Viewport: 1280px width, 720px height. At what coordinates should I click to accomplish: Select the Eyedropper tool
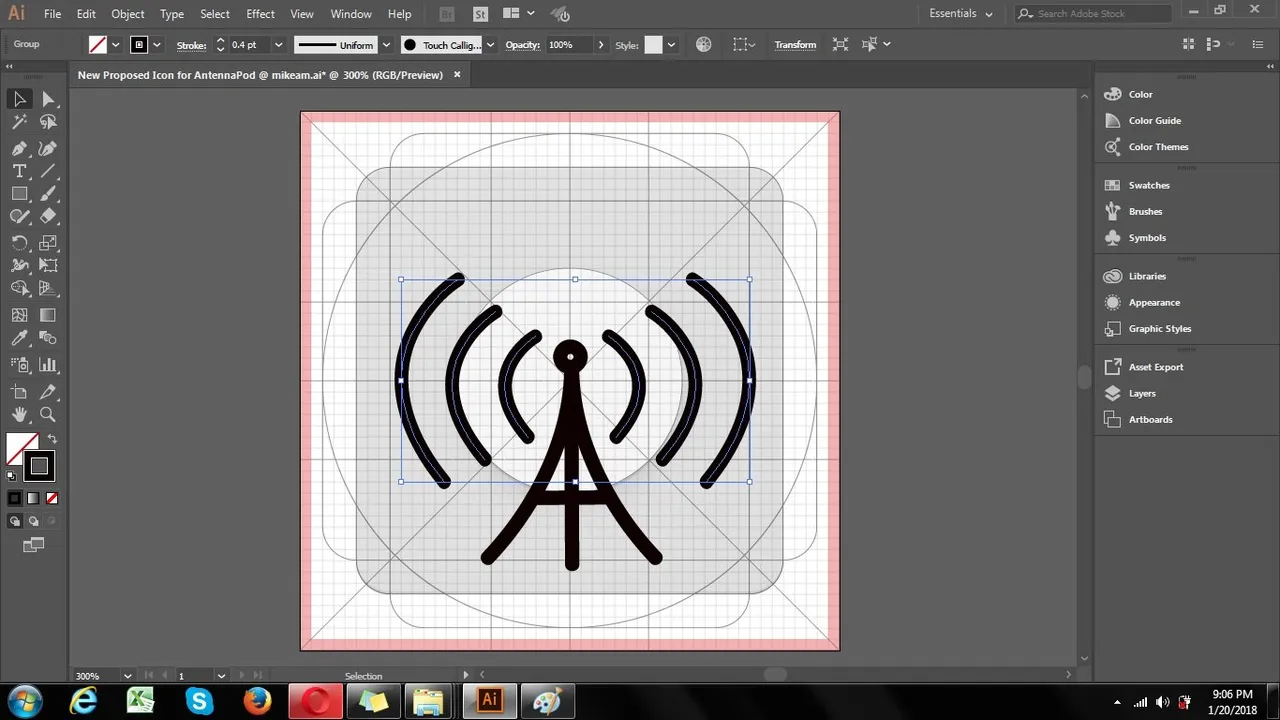coord(19,339)
